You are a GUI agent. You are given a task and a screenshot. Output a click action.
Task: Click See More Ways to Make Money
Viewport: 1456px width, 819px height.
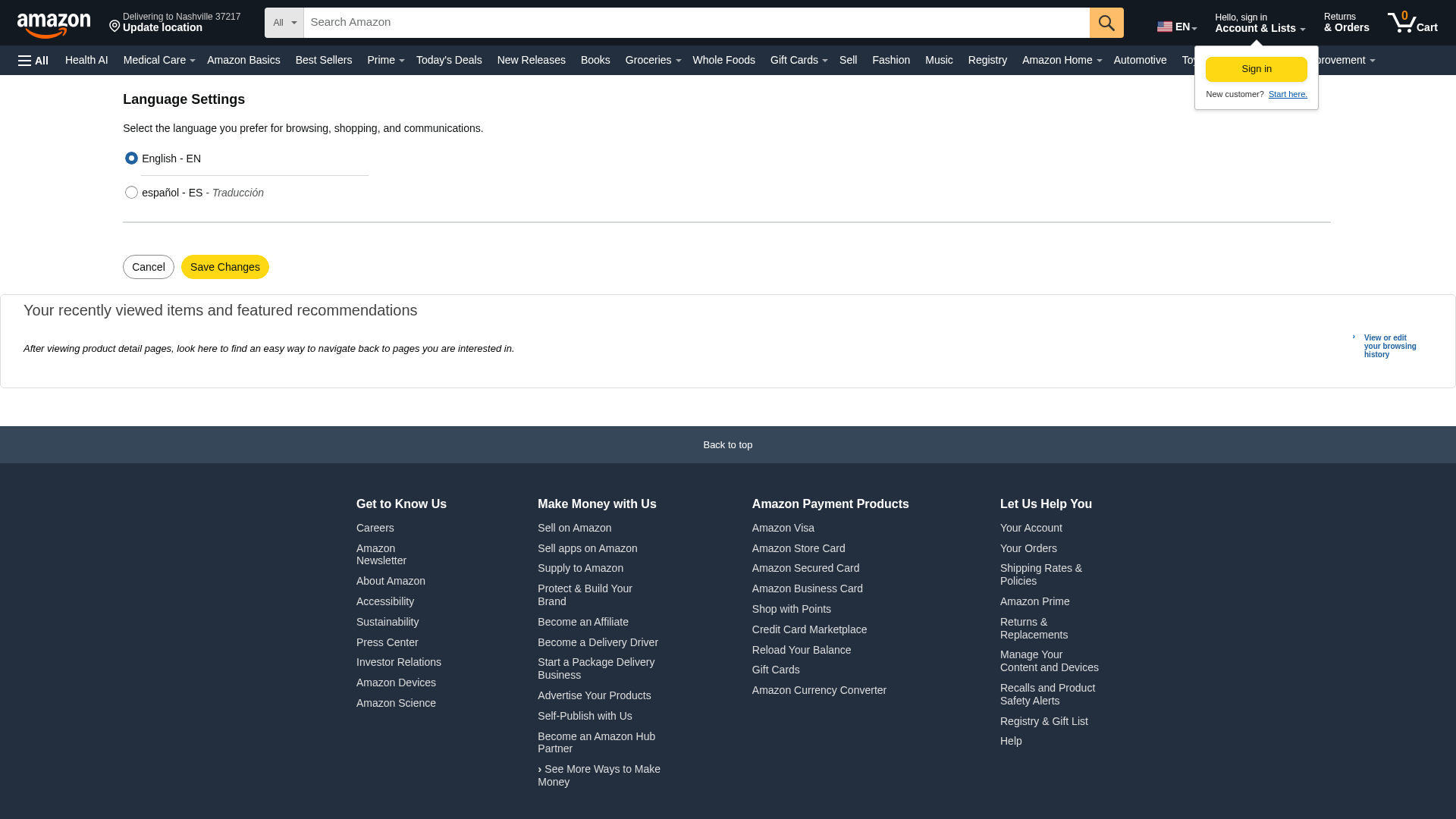coord(599,775)
